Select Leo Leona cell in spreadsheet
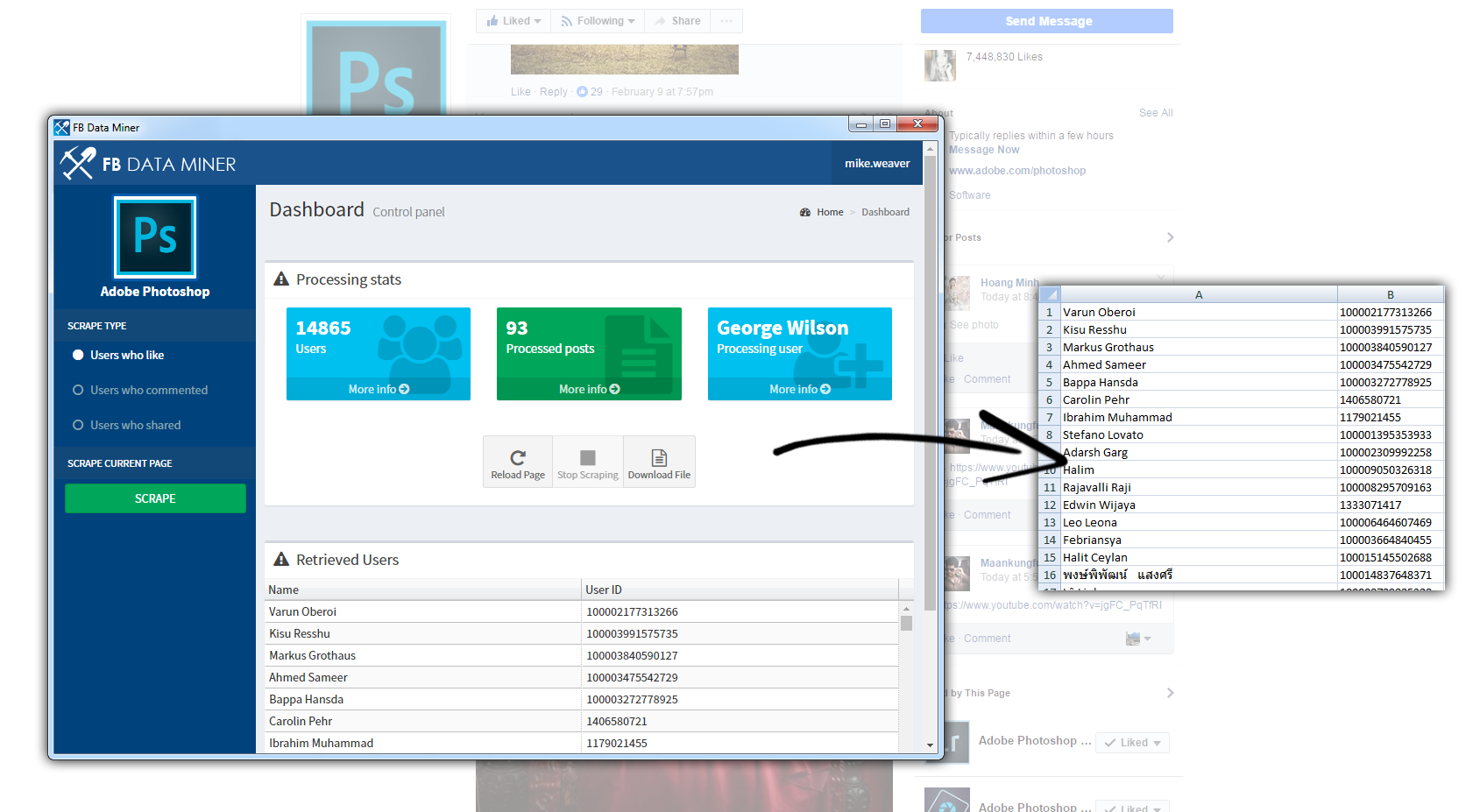The image size is (1480, 812). [1199, 522]
